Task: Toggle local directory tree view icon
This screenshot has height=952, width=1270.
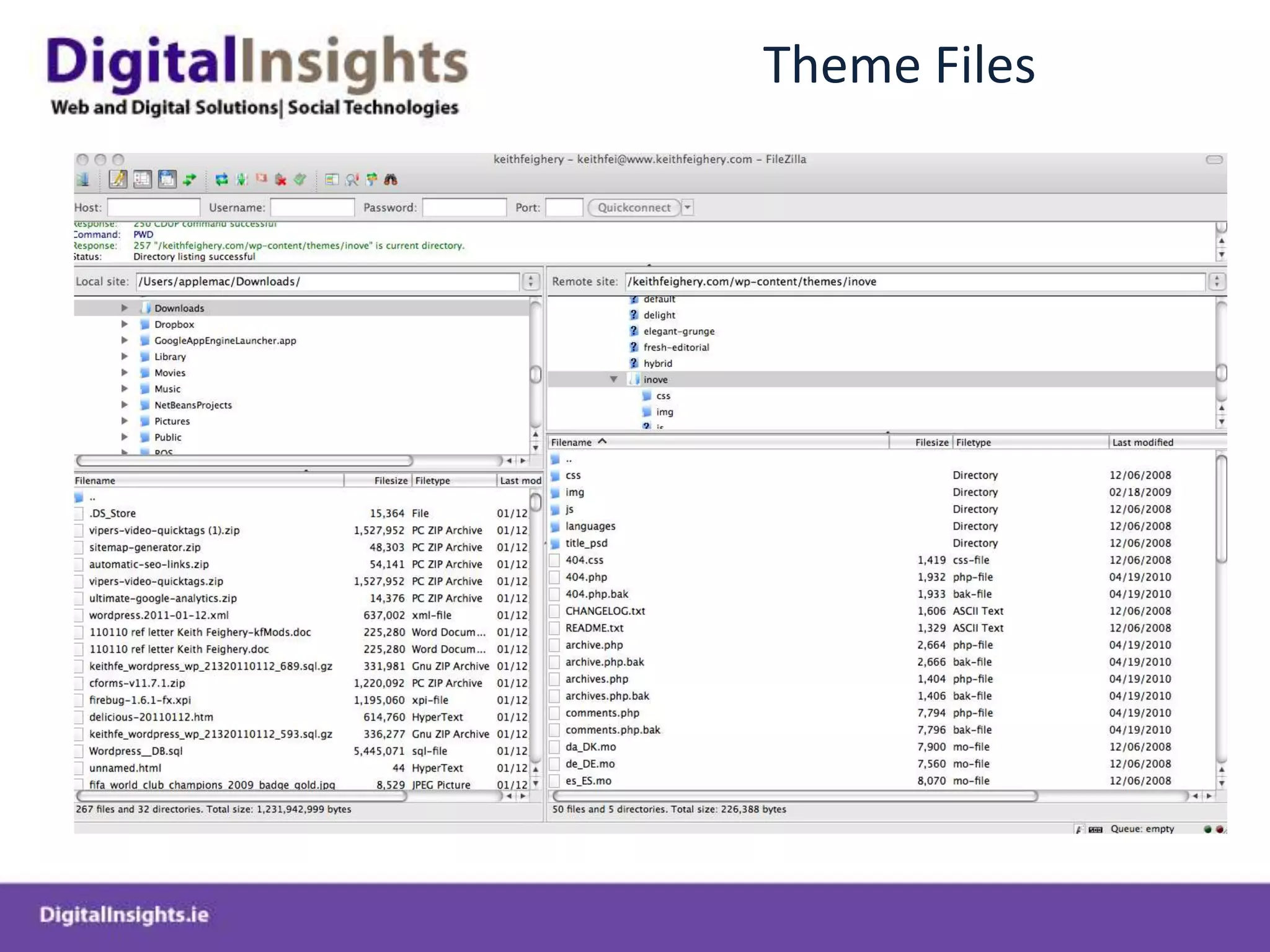Action: point(142,180)
